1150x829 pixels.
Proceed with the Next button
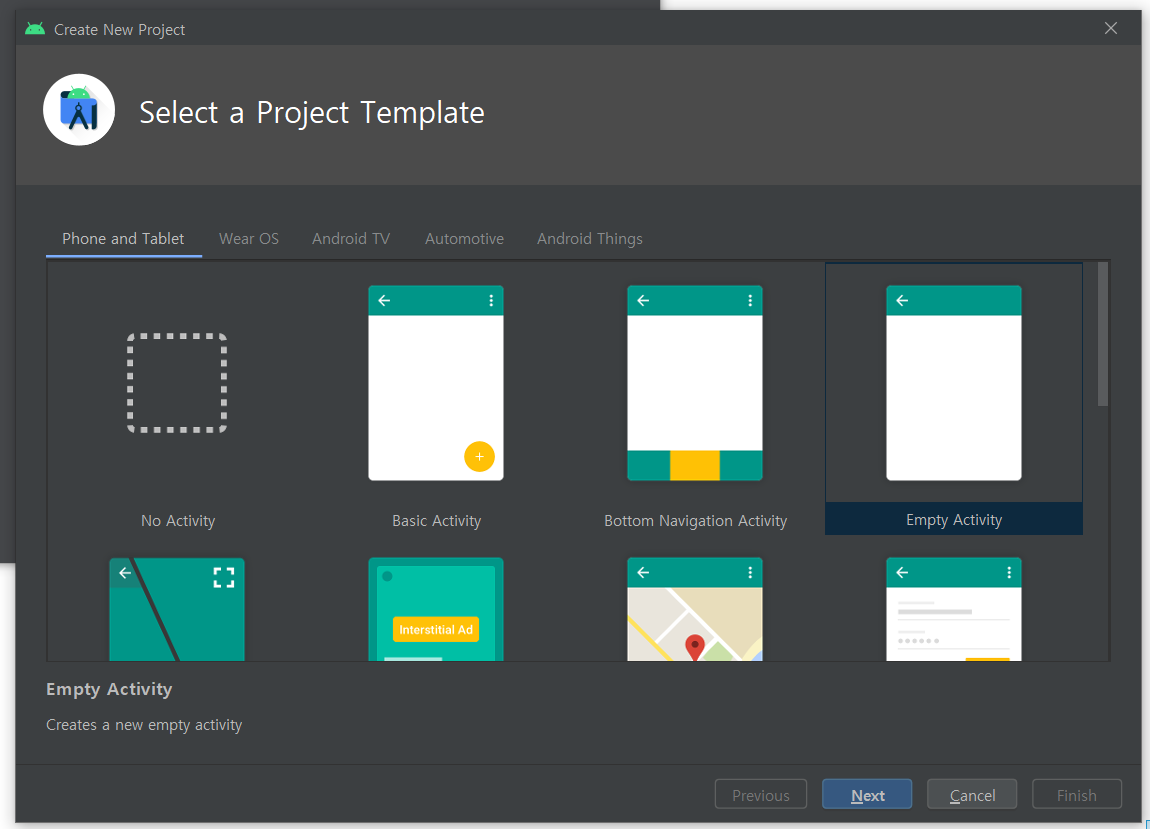pos(867,795)
